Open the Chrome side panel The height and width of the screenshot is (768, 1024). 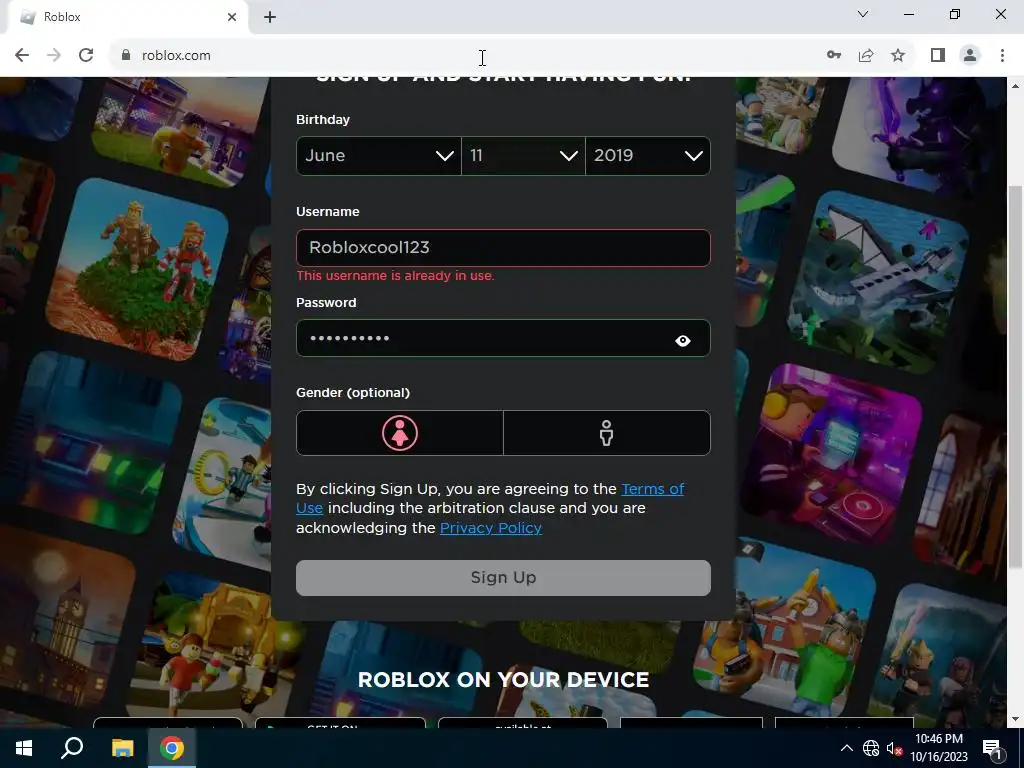(938, 56)
